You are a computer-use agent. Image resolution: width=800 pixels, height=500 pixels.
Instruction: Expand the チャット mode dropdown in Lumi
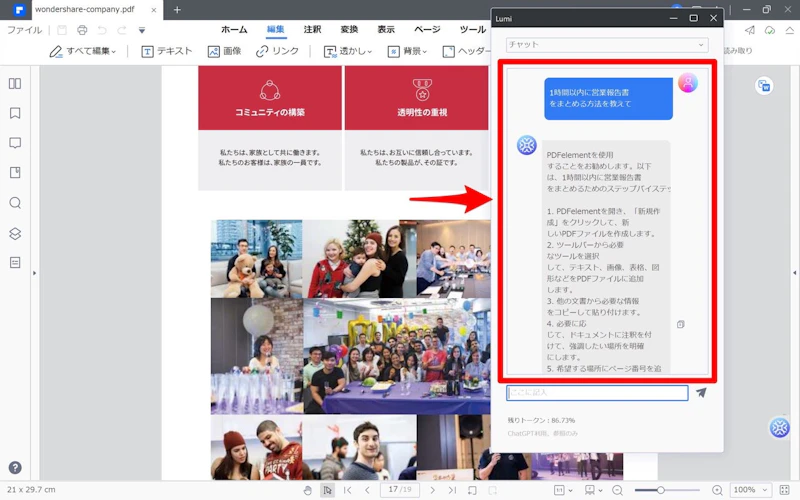coord(606,45)
